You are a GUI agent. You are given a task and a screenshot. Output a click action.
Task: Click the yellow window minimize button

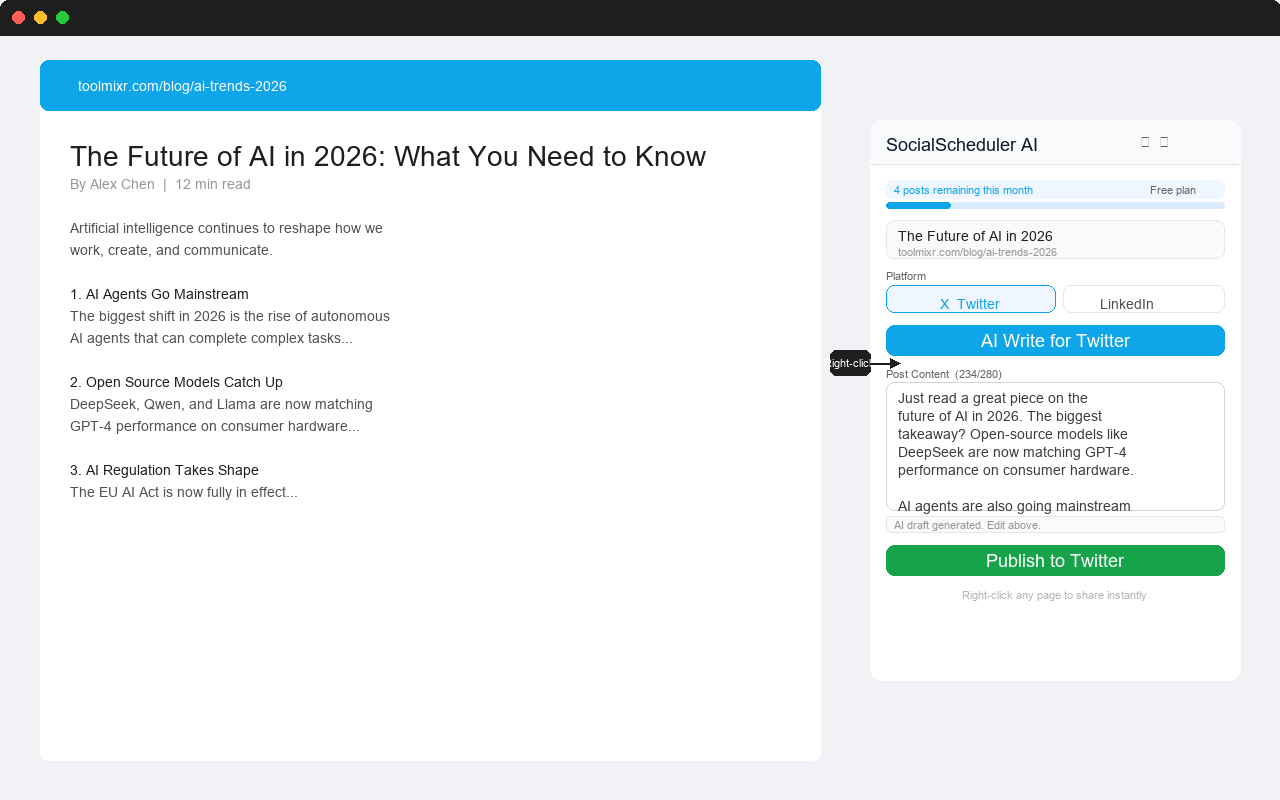pos(40,18)
